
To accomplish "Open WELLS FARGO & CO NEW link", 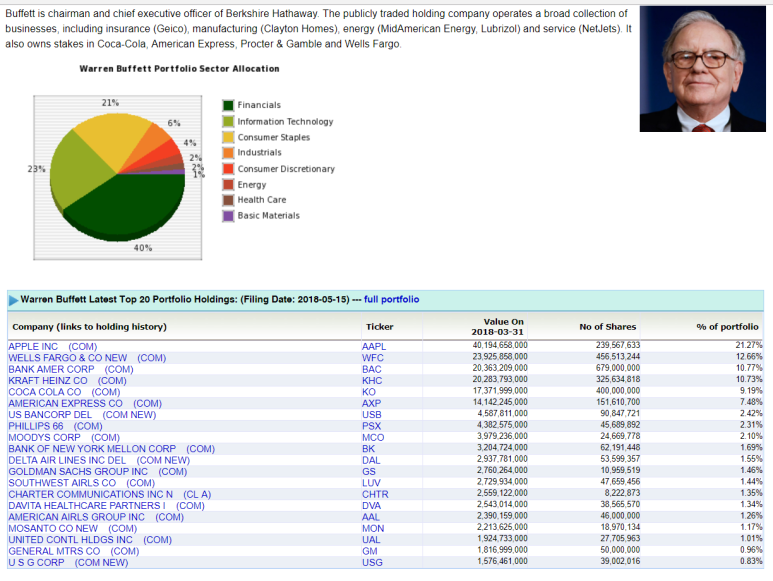I will [x=87, y=358].
